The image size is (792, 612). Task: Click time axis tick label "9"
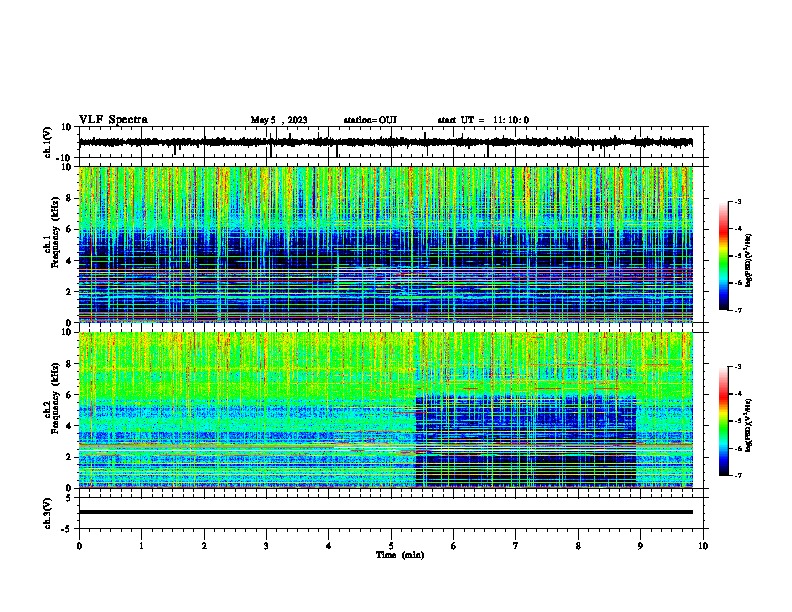640,546
